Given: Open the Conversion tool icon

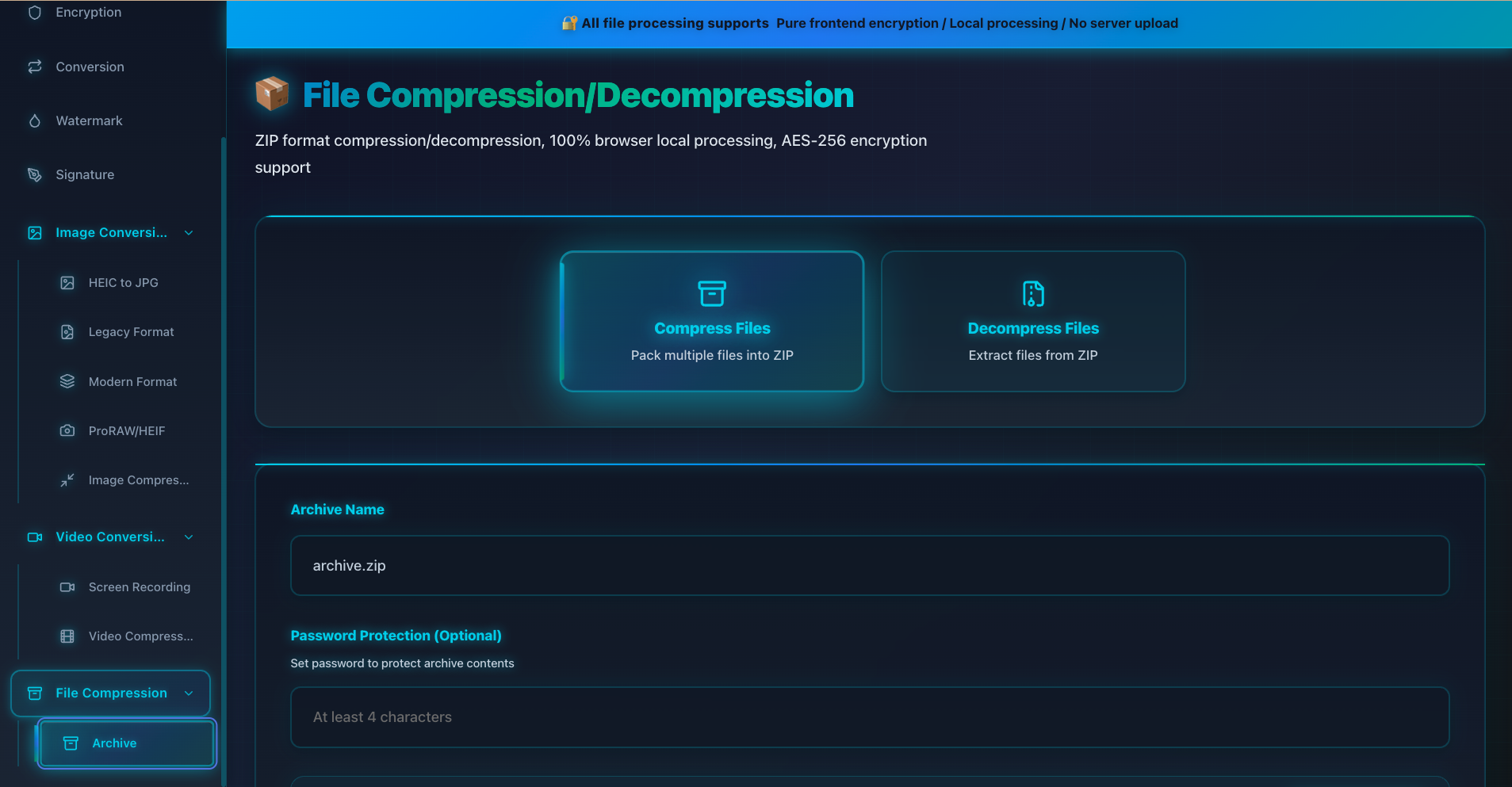Looking at the screenshot, I should (34, 67).
